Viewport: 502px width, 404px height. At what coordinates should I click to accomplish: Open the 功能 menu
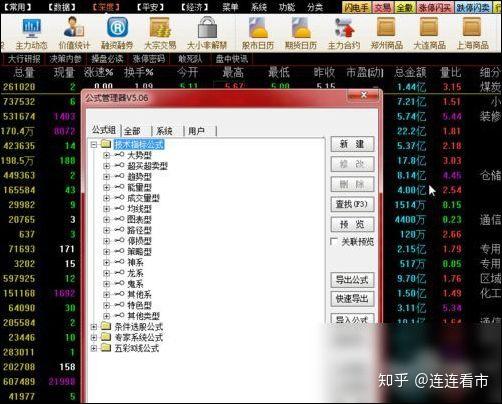tap(287, 7)
